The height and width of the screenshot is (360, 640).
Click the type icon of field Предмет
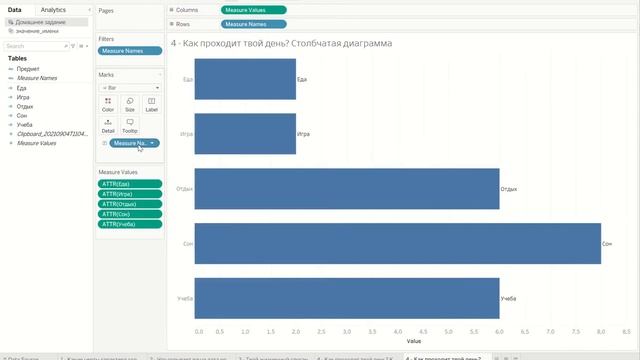11,69
